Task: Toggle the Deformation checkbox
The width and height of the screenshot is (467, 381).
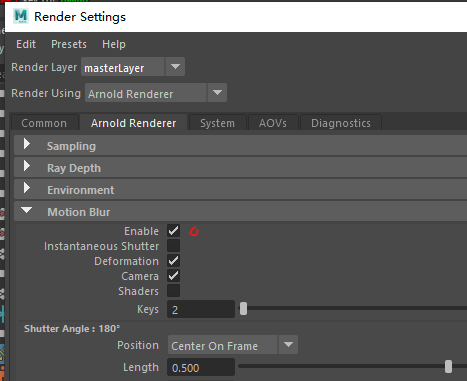Action: click(173, 261)
